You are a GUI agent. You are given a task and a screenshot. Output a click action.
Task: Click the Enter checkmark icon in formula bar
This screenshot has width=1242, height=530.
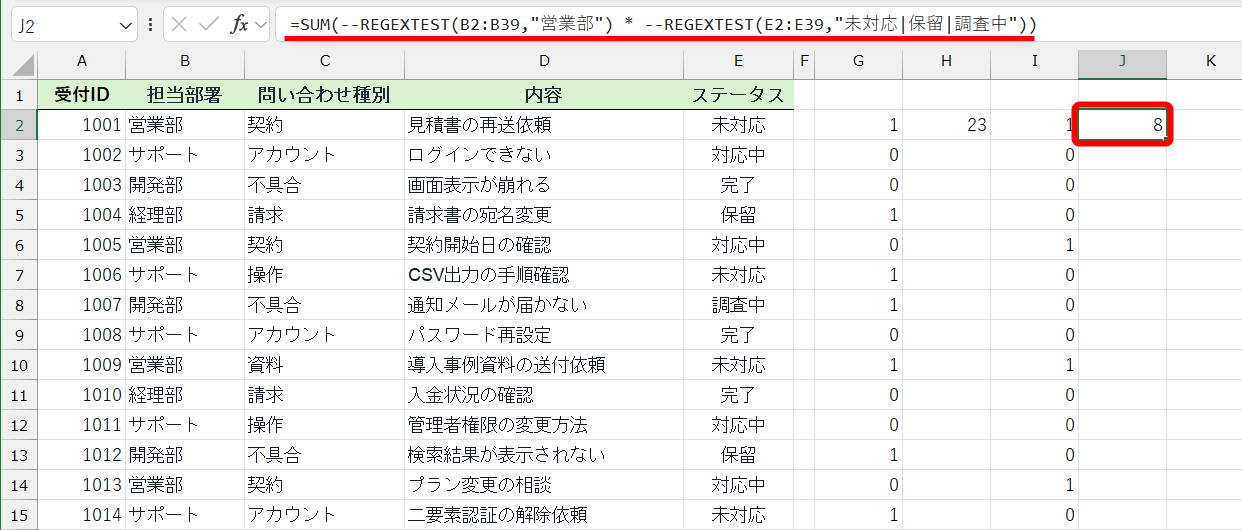(x=209, y=25)
